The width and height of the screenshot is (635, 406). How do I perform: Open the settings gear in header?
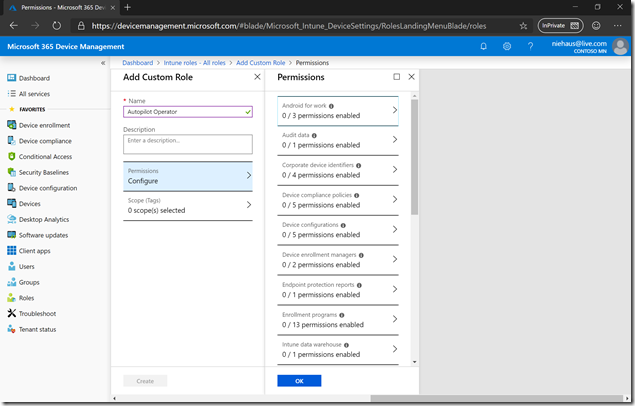pos(507,46)
